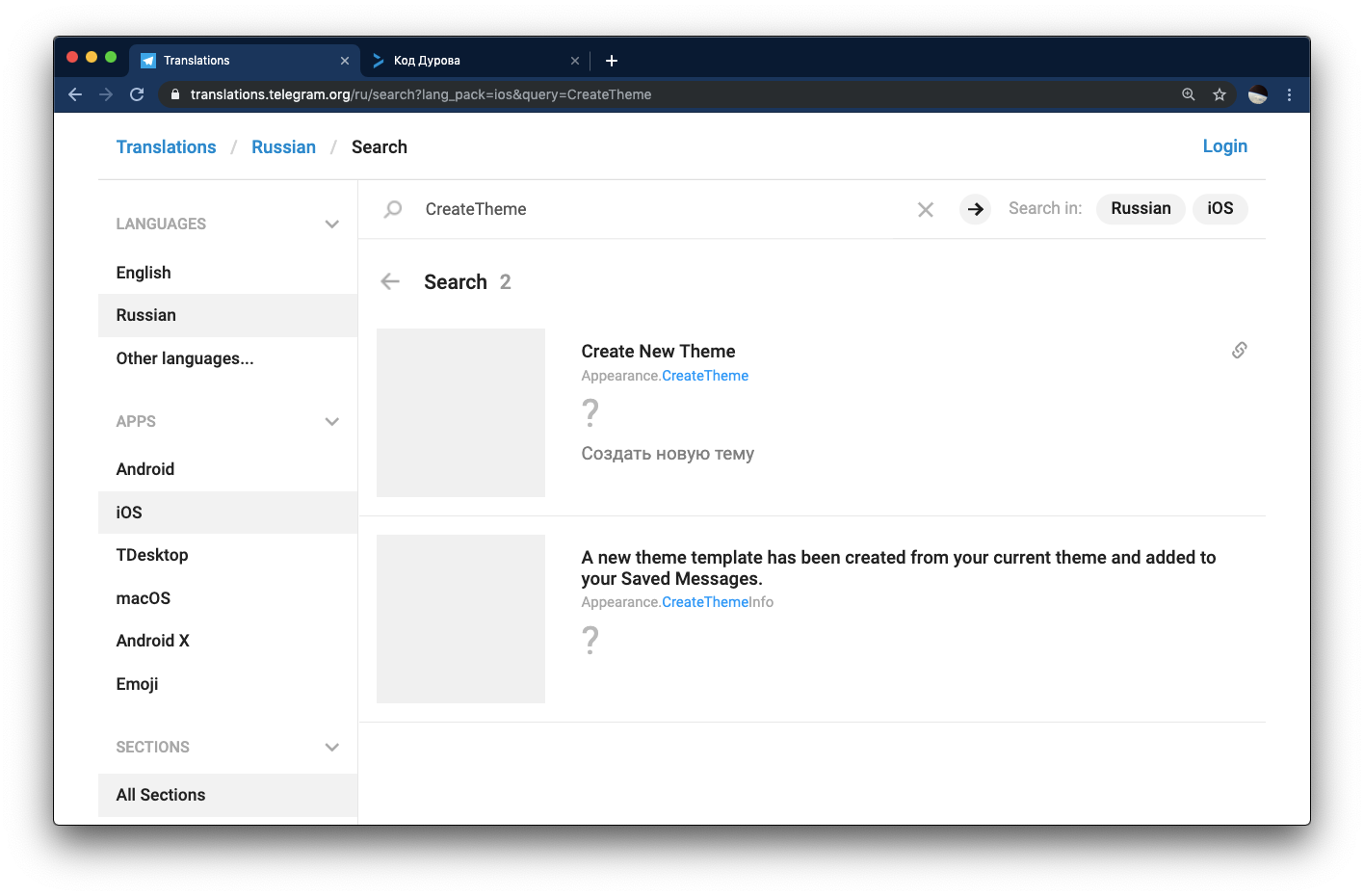Click the browser address bar URL
This screenshot has width=1364, height=896.
pyautogui.click(x=420, y=94)
